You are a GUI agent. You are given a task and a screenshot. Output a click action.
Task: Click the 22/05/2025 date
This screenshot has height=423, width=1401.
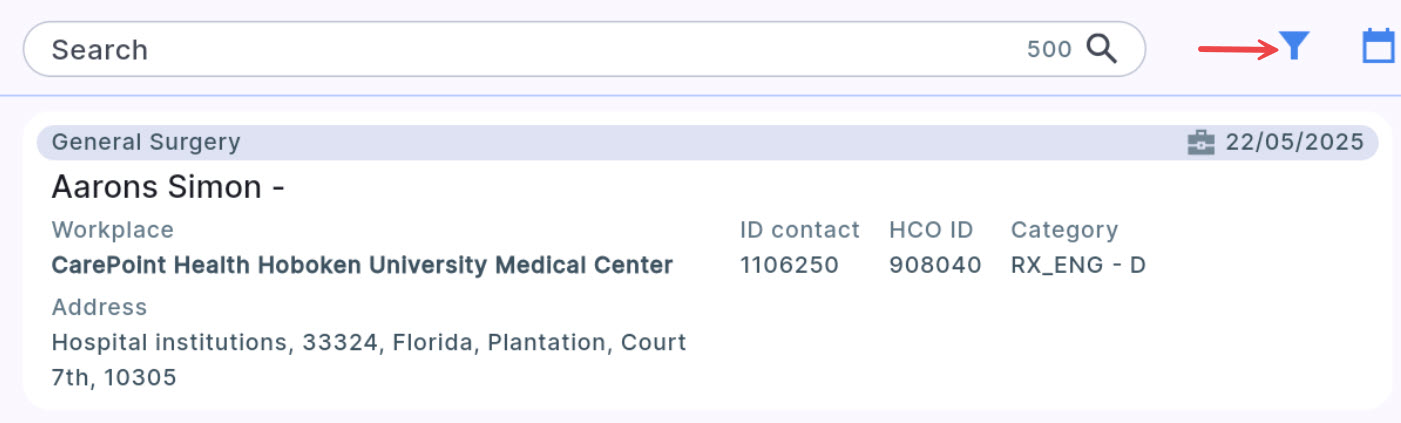coord(1294,142)
